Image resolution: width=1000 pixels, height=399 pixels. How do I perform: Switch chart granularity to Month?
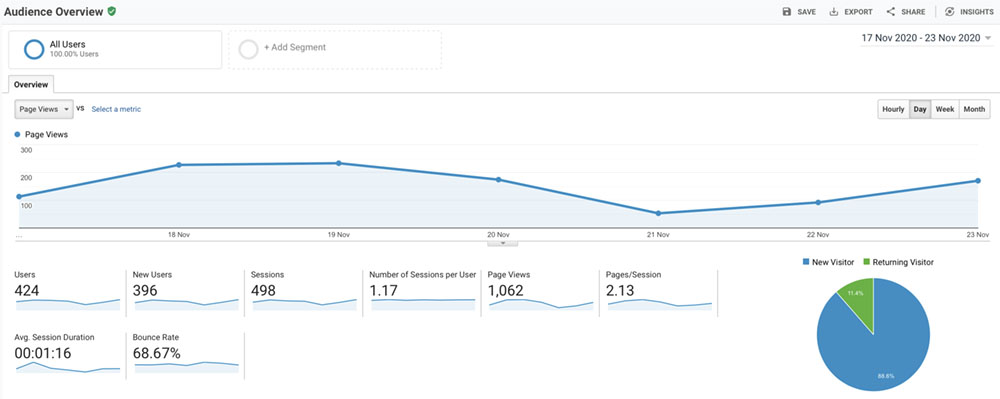[x=974, y=109]
